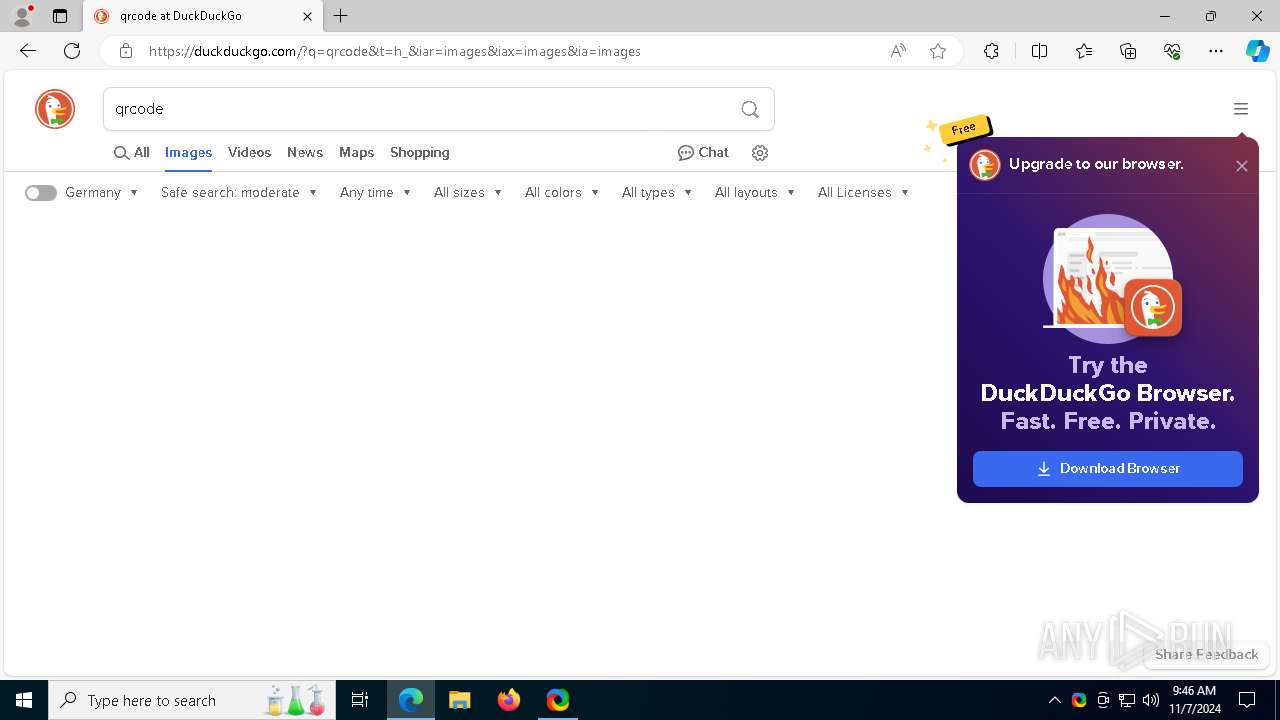Refresh the page
Screen dimensions: 1280x720
click(72, 51)
